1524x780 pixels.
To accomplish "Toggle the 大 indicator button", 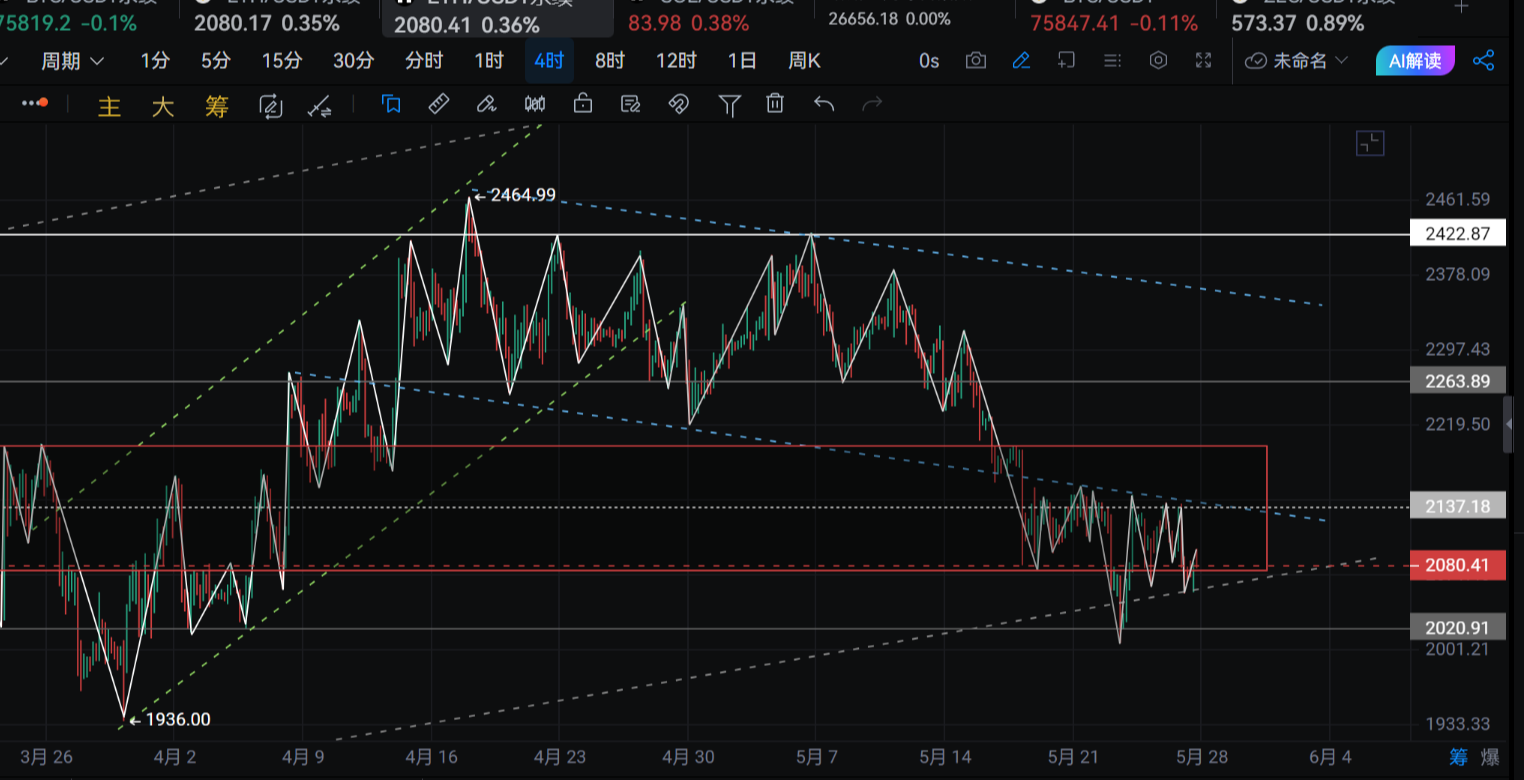I will [163, 106].
